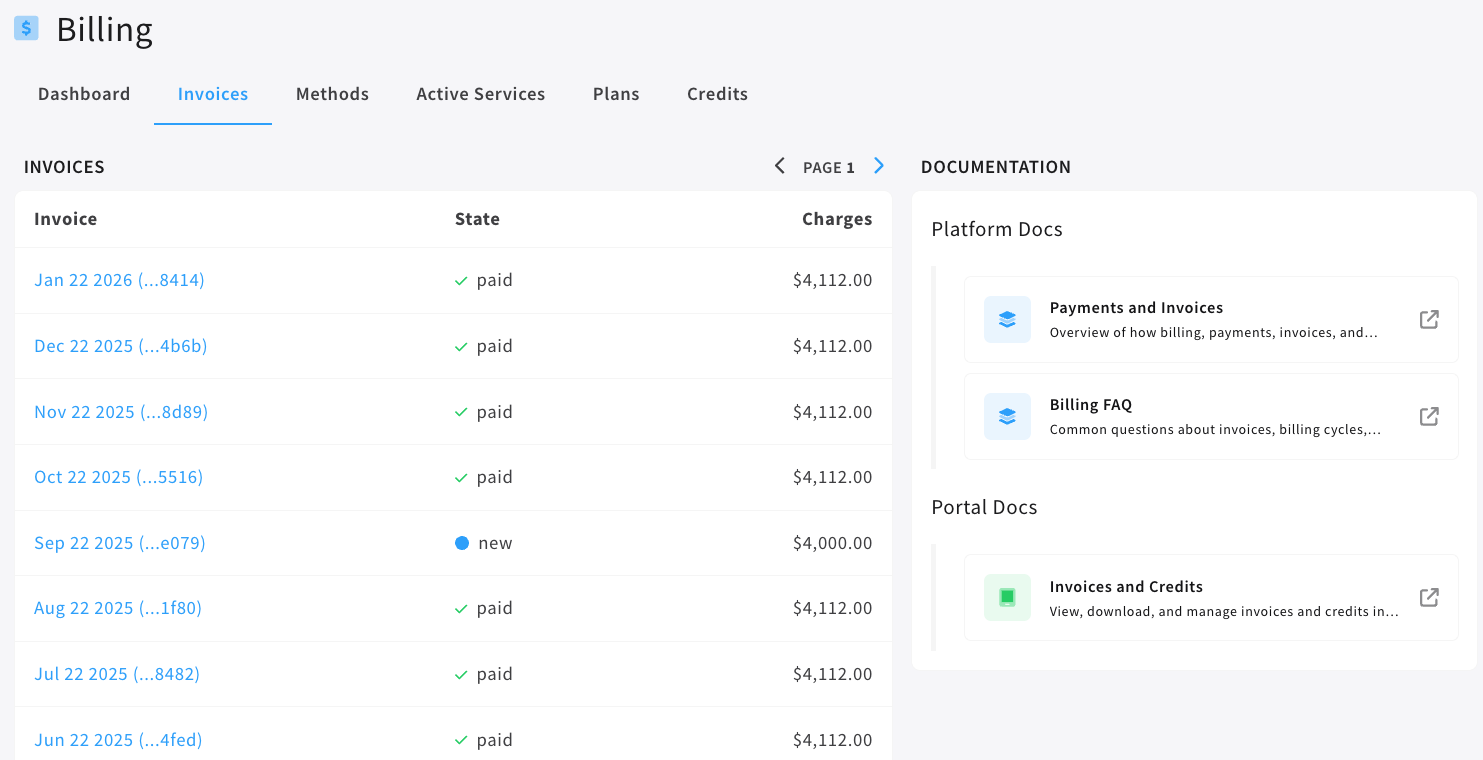Click the Charges column header
The width and height of the screenshot is (1483, 760).
click(837, 218)
